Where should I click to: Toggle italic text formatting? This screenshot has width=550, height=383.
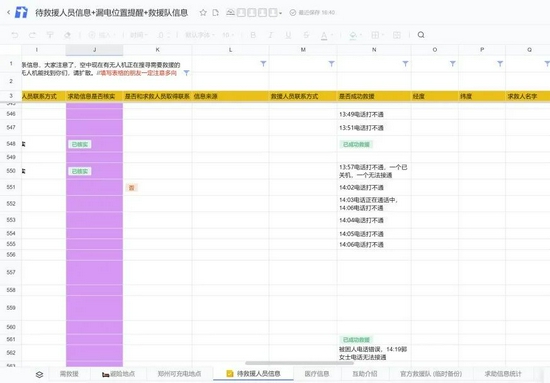click(270, 35)
